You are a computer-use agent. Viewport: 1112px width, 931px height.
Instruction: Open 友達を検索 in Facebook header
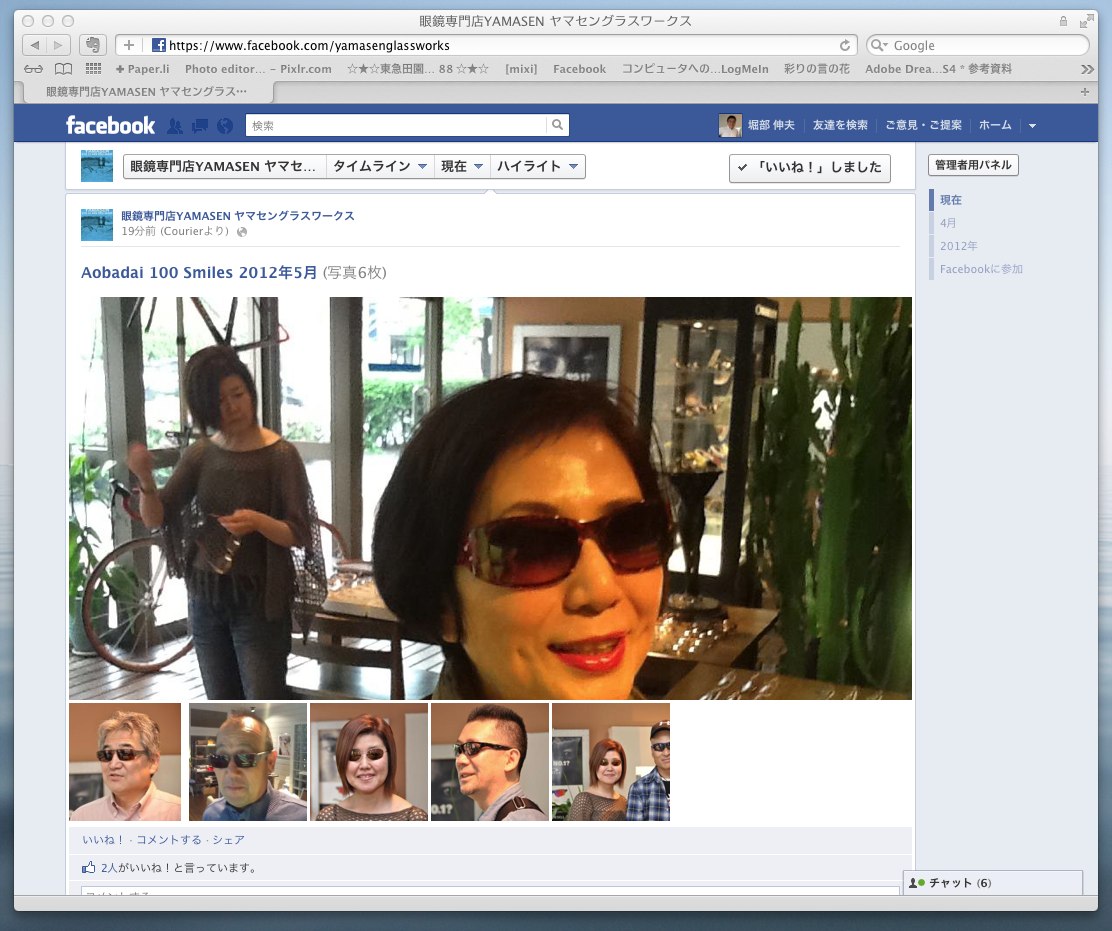[x=840, y=126]
